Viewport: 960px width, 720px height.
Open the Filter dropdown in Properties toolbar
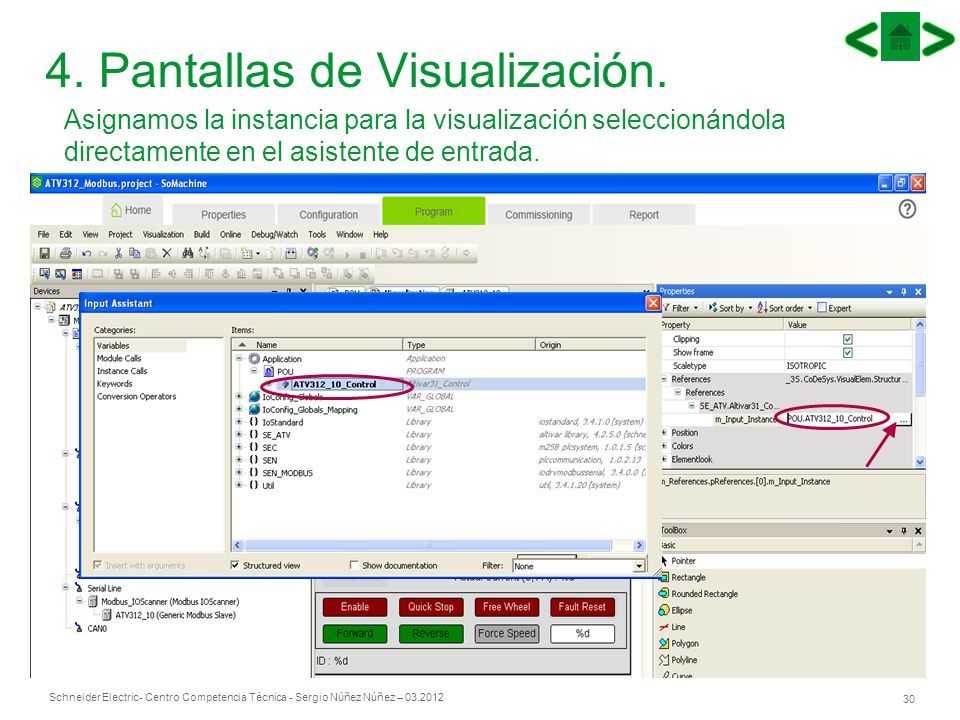(x=681, y=308)
